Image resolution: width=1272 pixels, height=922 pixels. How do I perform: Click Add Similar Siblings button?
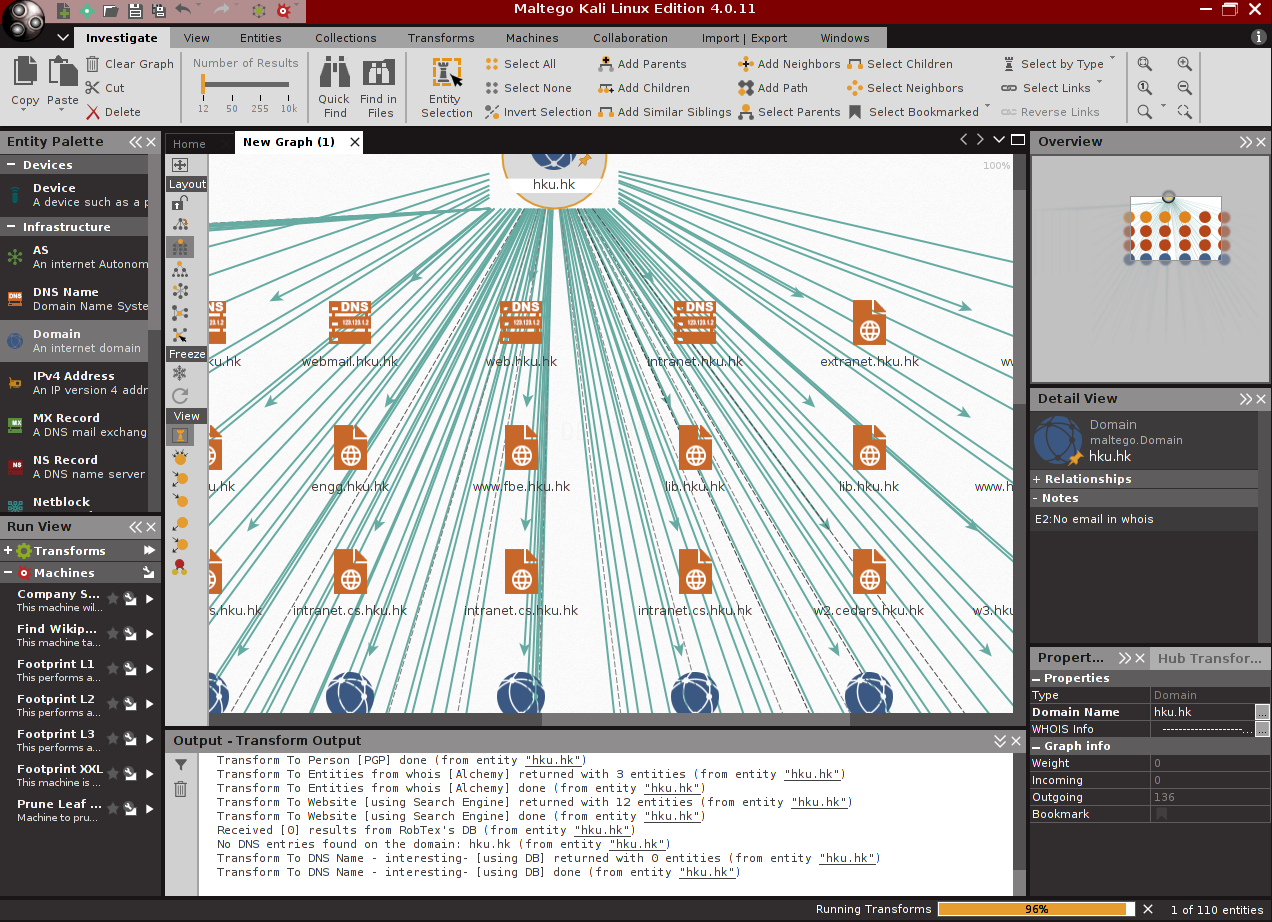[665, 112]
